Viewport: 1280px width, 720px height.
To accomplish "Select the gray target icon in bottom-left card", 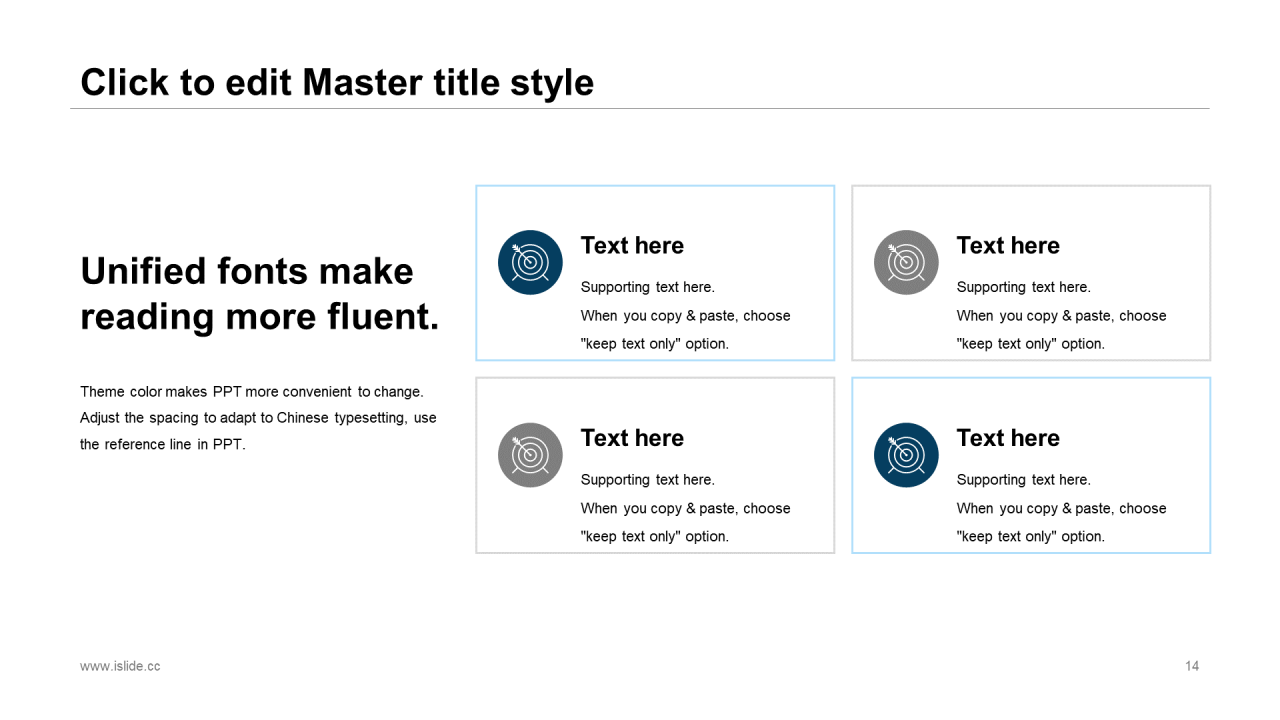I will tap(530, 455).
